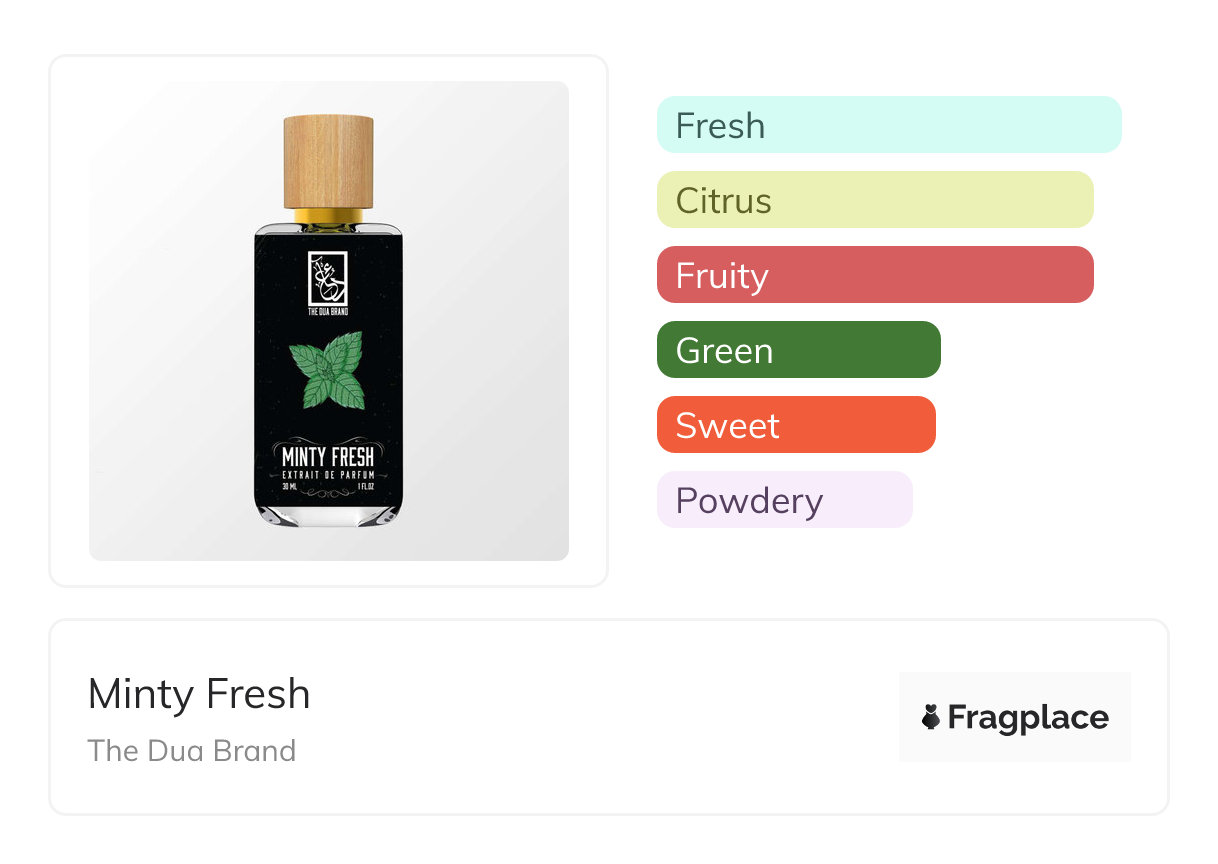
Task: Click the 1 FL.OZ text on label
Action: point(368,487)
